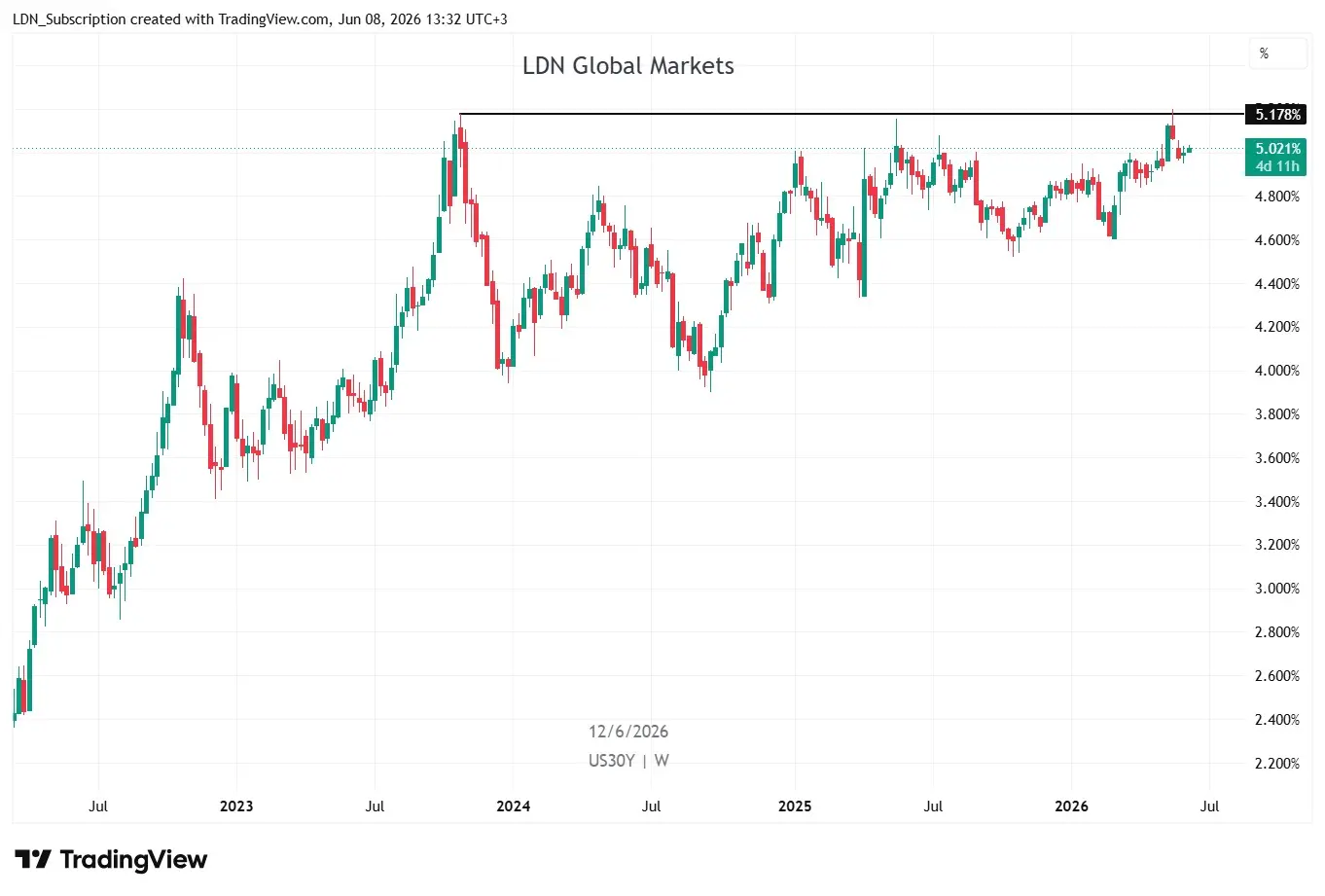Click the Jul label between 2025 and 2026
The height and width of the screenshot is (896, 1325).
click(x=933, y=806)
